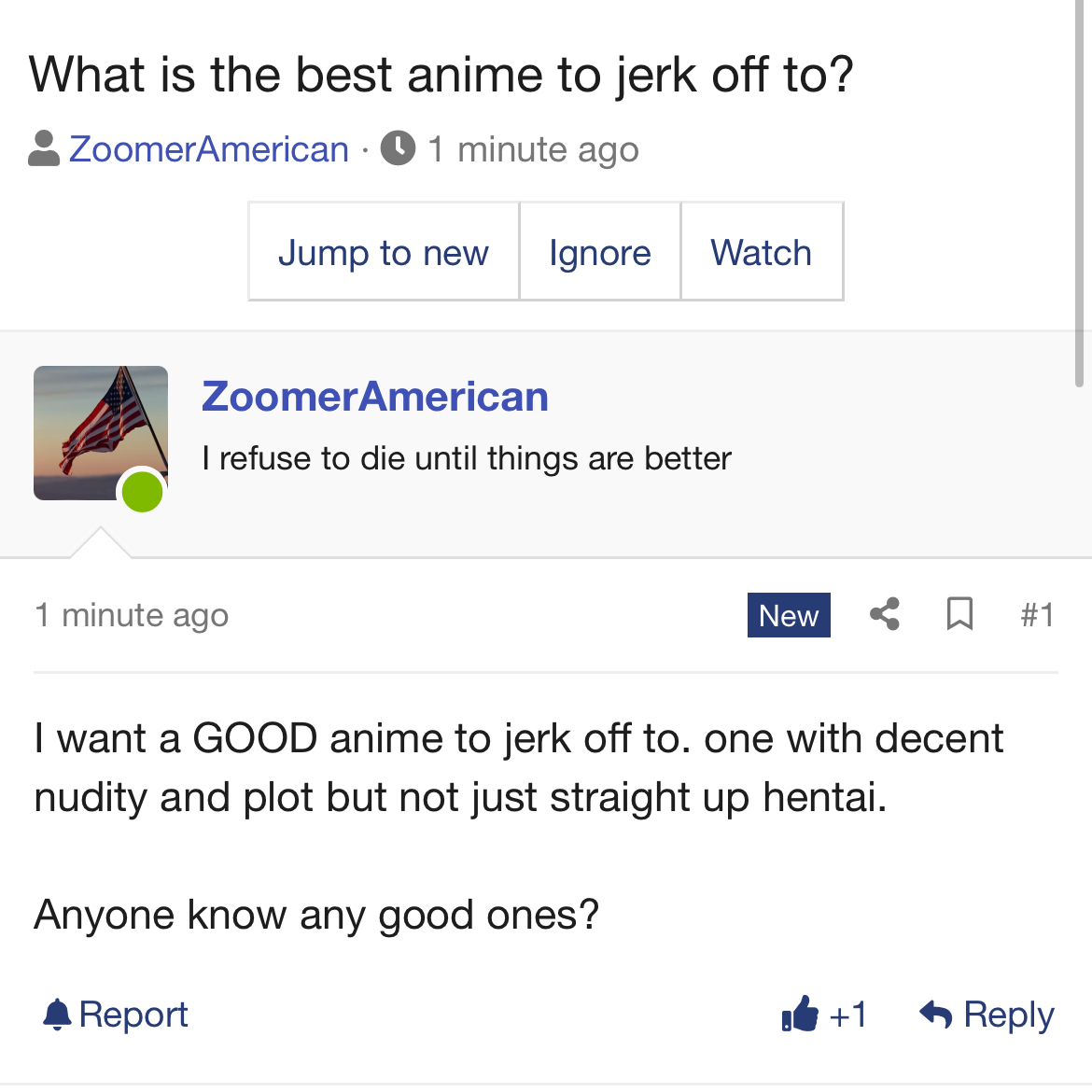The width and height of the screenshot is (1092, 1092).
Task: Click the share icon on the post
Action: pyautogui.click(x=885, y=614)
